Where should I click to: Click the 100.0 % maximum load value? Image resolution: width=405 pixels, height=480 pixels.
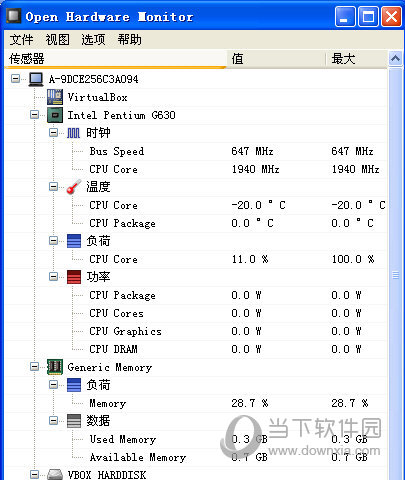[353, 259]
